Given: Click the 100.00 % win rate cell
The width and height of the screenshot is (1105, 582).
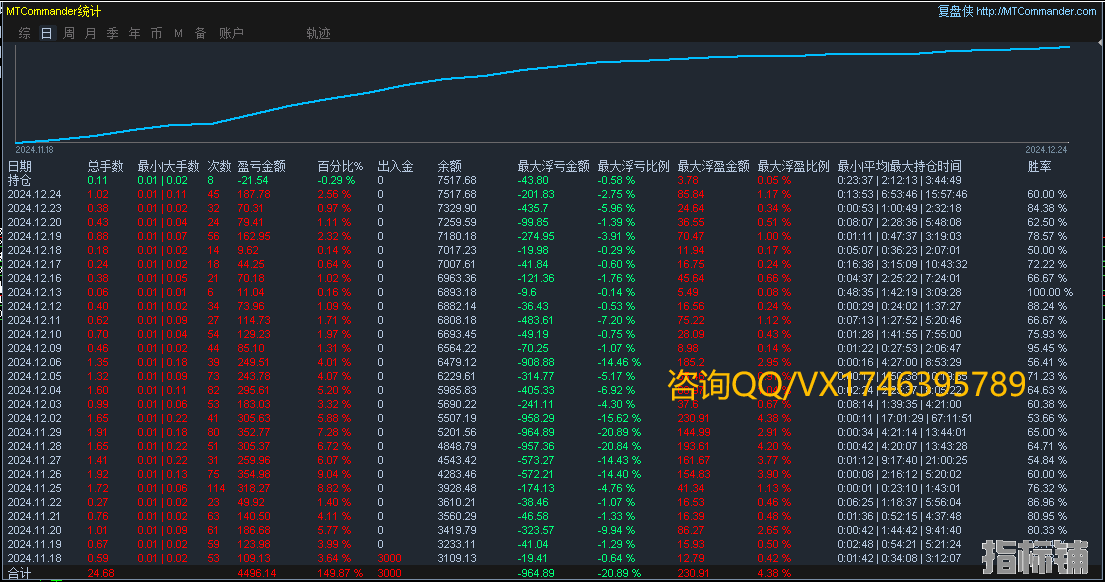Looking at the screenshot, I should point(1050,292).
